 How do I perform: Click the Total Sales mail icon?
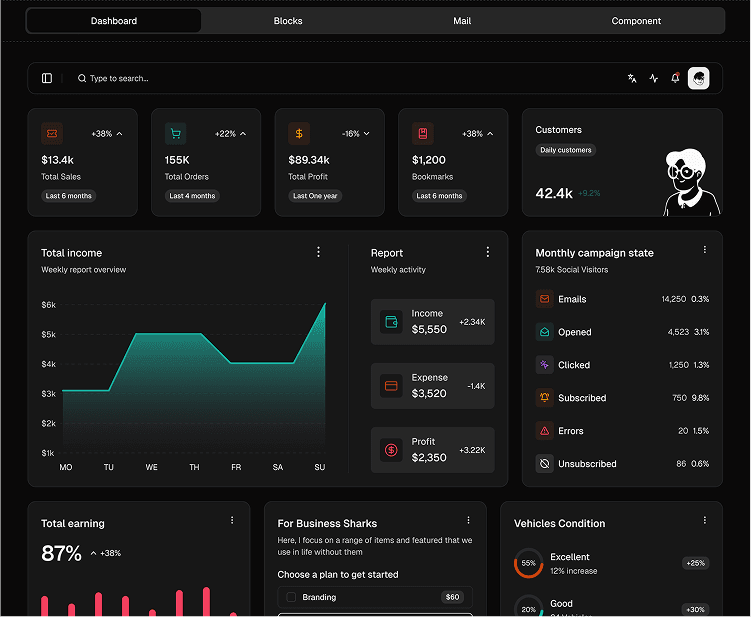52,133
